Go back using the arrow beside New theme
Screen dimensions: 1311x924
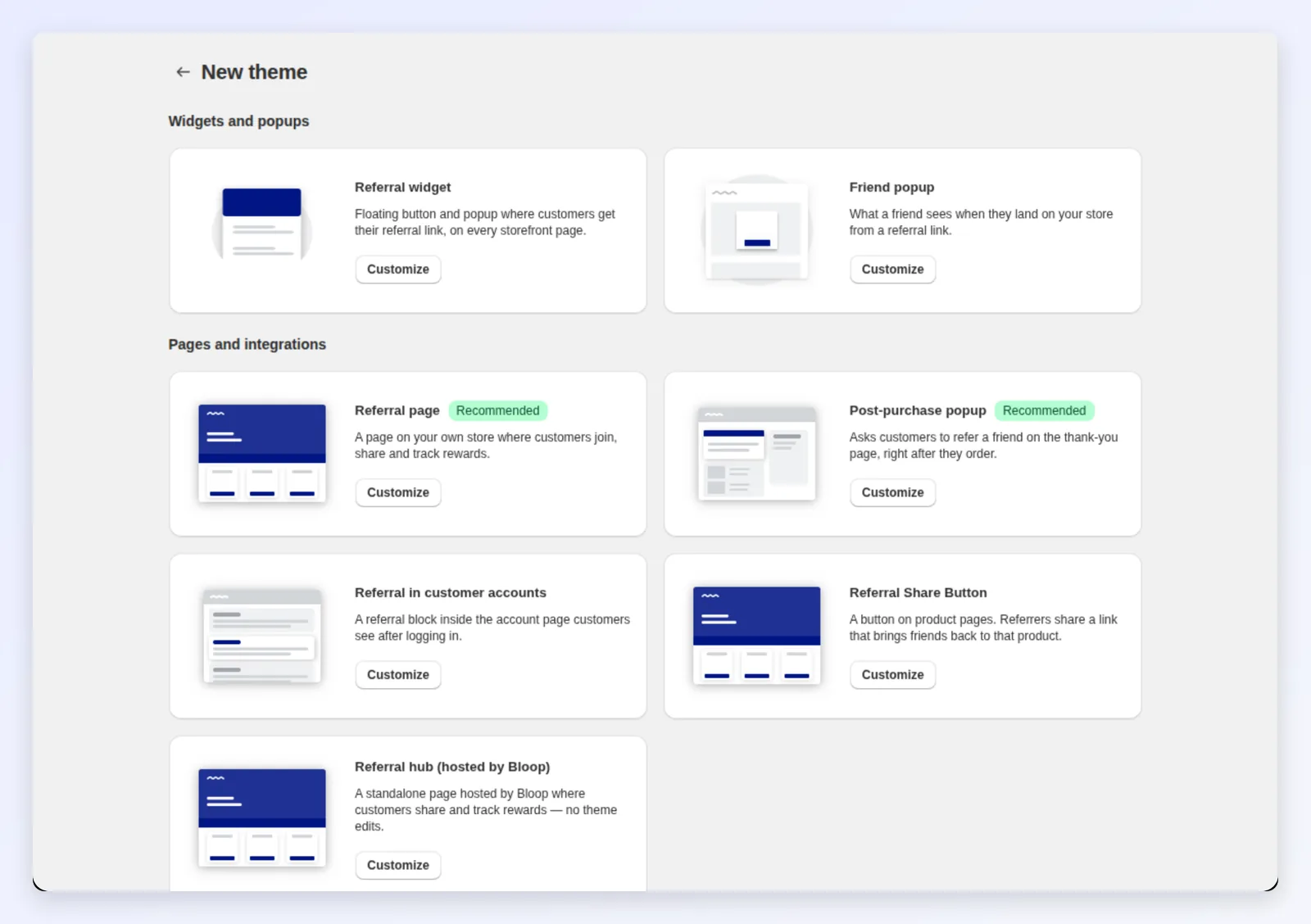coord(183,72)
